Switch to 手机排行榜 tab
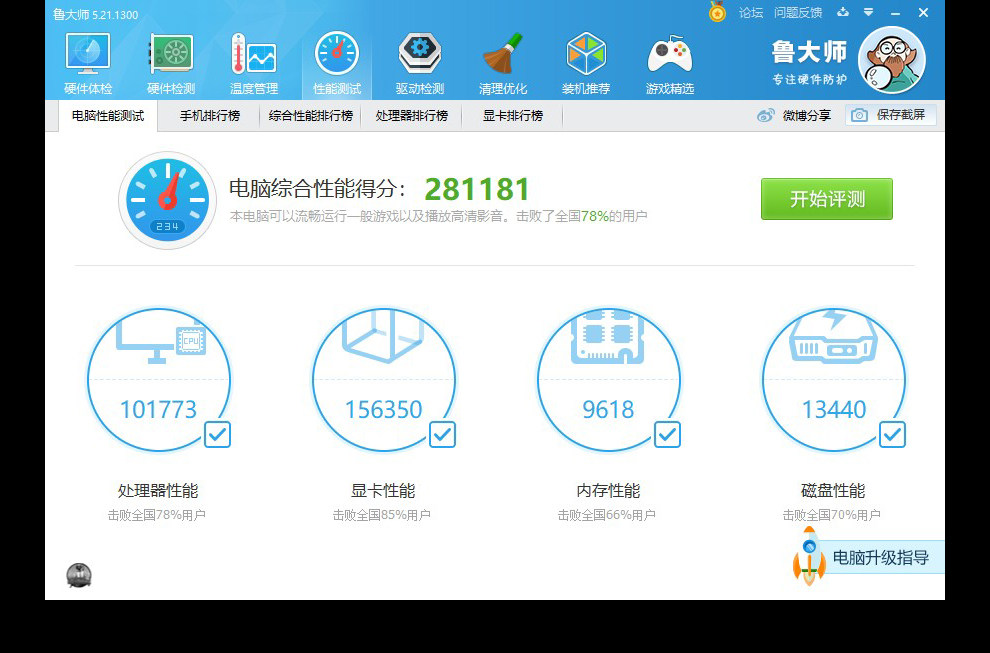Image resolution: width=990 pixels, height=653 pixels. pyautogui.click(x=210, y=116)
